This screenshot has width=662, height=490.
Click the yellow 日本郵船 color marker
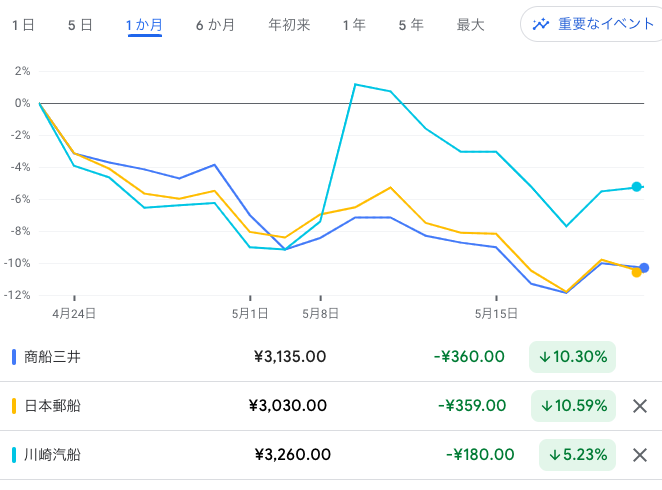pyautogui.click(x=14, y=406)
